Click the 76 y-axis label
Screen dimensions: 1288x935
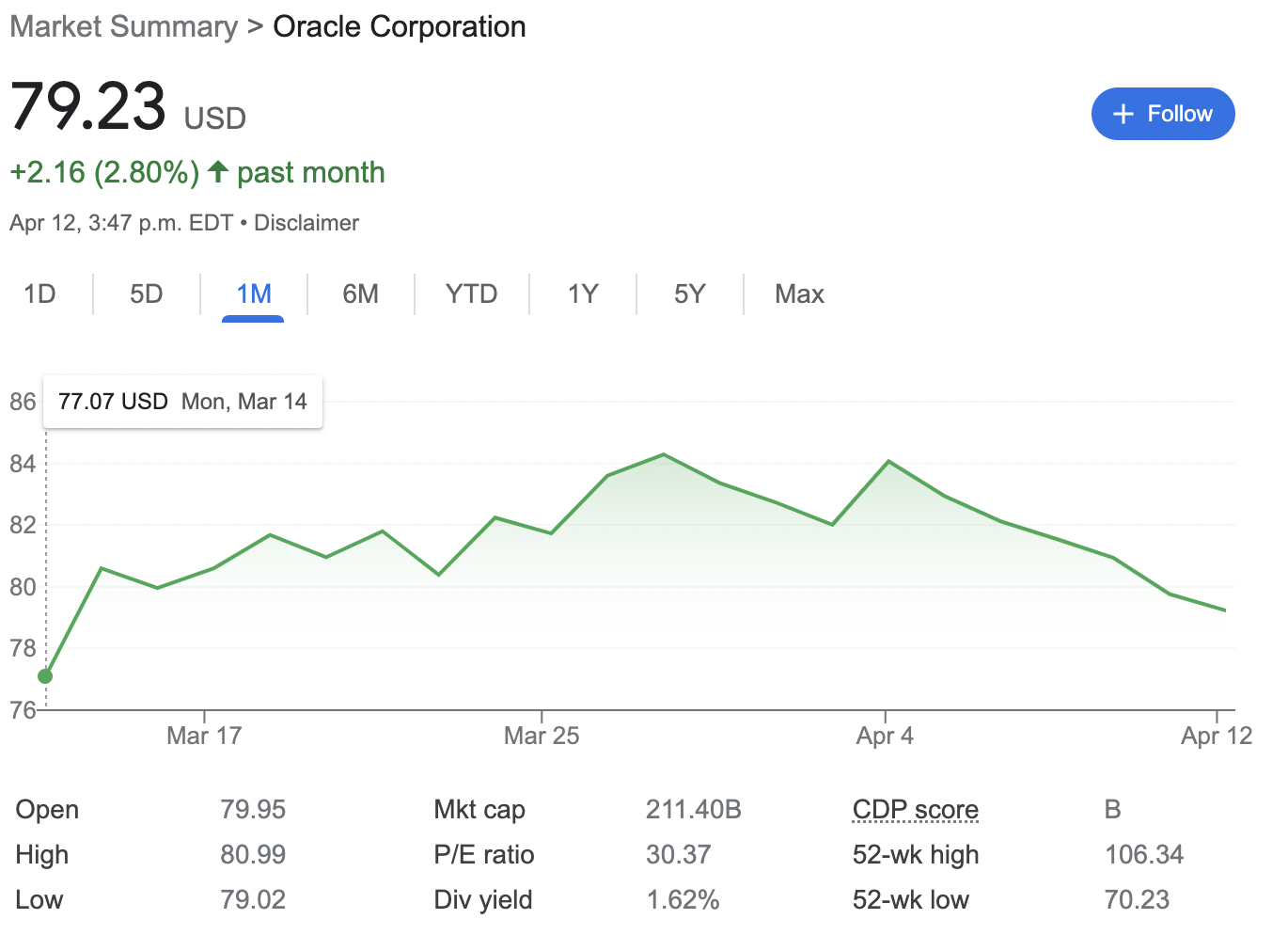point(23,710)
